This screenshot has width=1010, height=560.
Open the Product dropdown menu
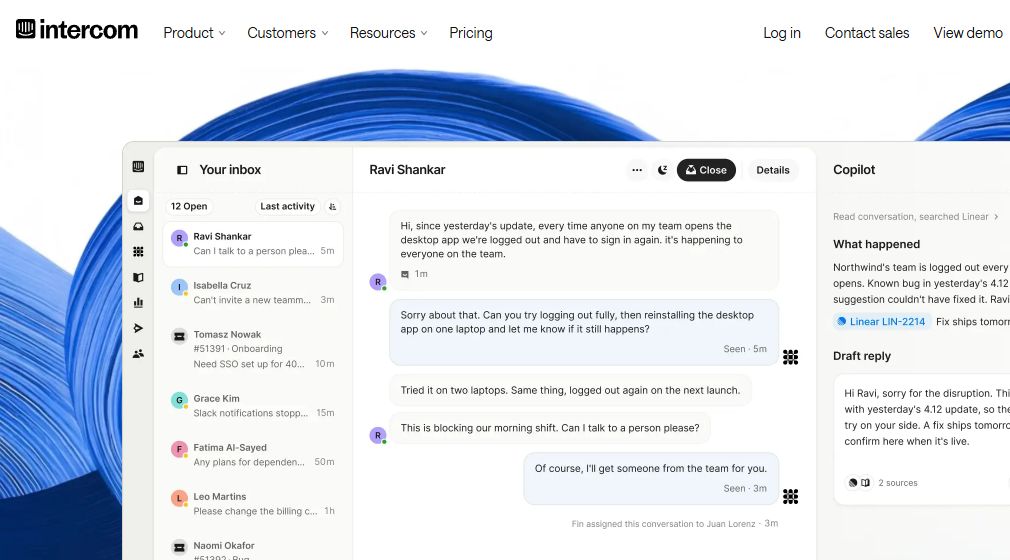[x=194, y=33]
